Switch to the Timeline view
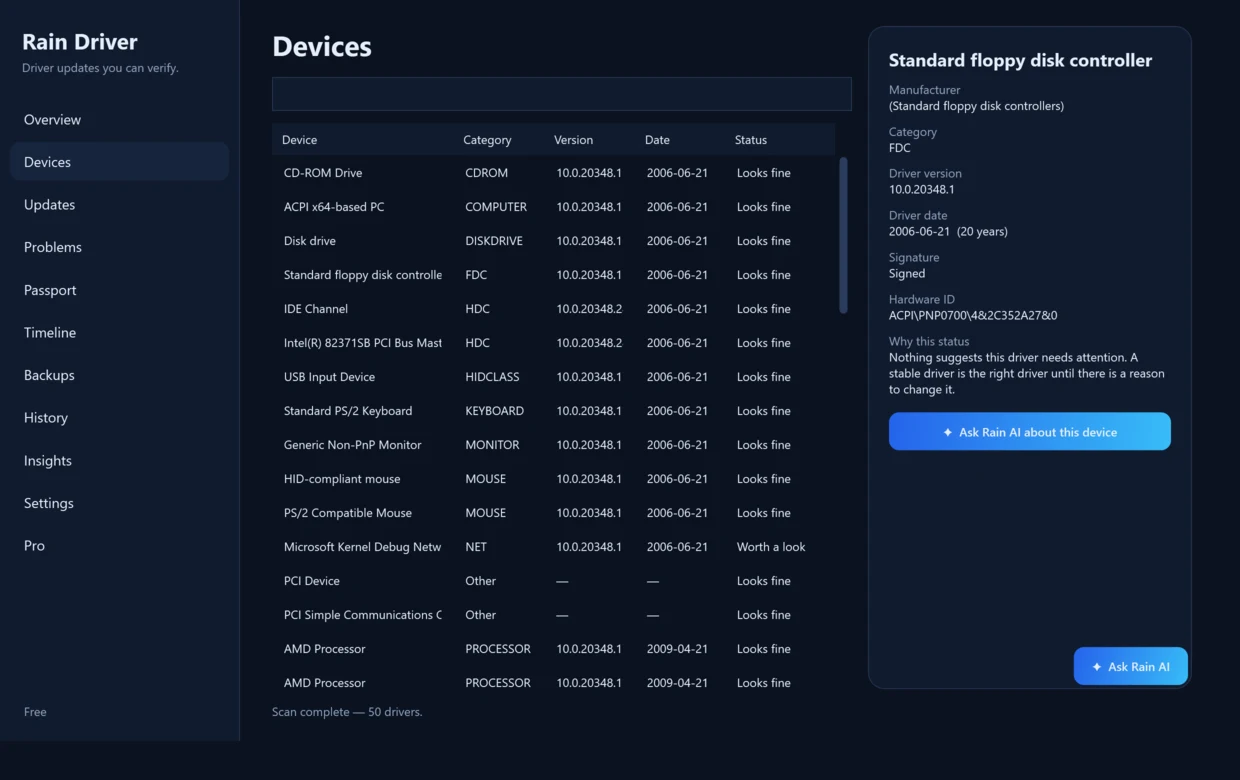The image size is (1240, 780). 119,332
